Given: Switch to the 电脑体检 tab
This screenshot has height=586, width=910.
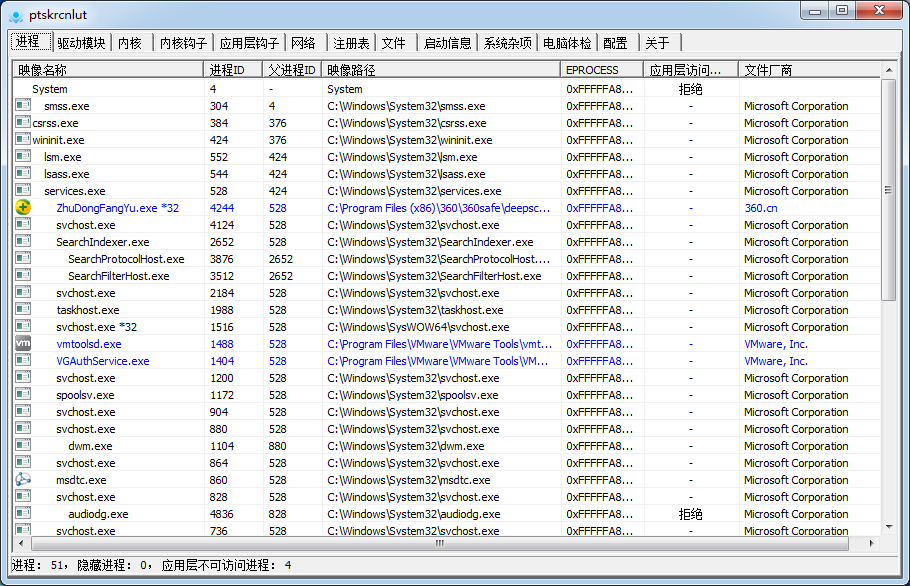Looking at the screenshot, I should point(567,43).
